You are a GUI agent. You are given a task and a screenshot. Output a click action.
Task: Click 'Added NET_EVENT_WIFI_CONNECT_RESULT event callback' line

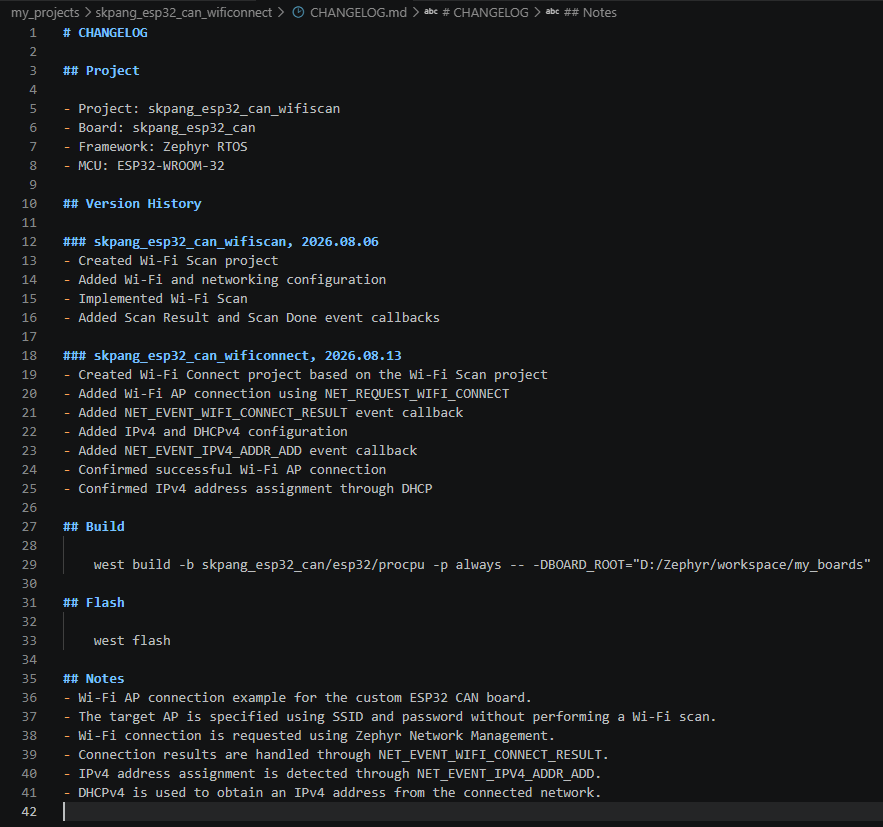click(x=263, y=413)
